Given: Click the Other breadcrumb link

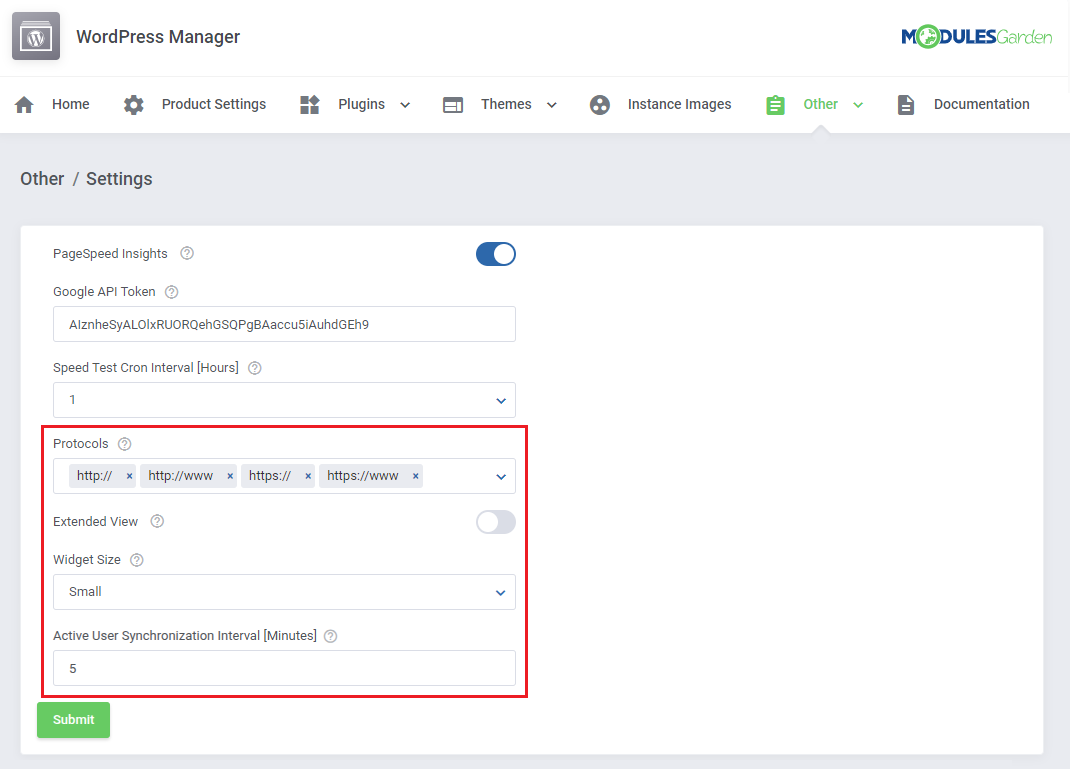Looking at the screenshot, I should 42,179.
